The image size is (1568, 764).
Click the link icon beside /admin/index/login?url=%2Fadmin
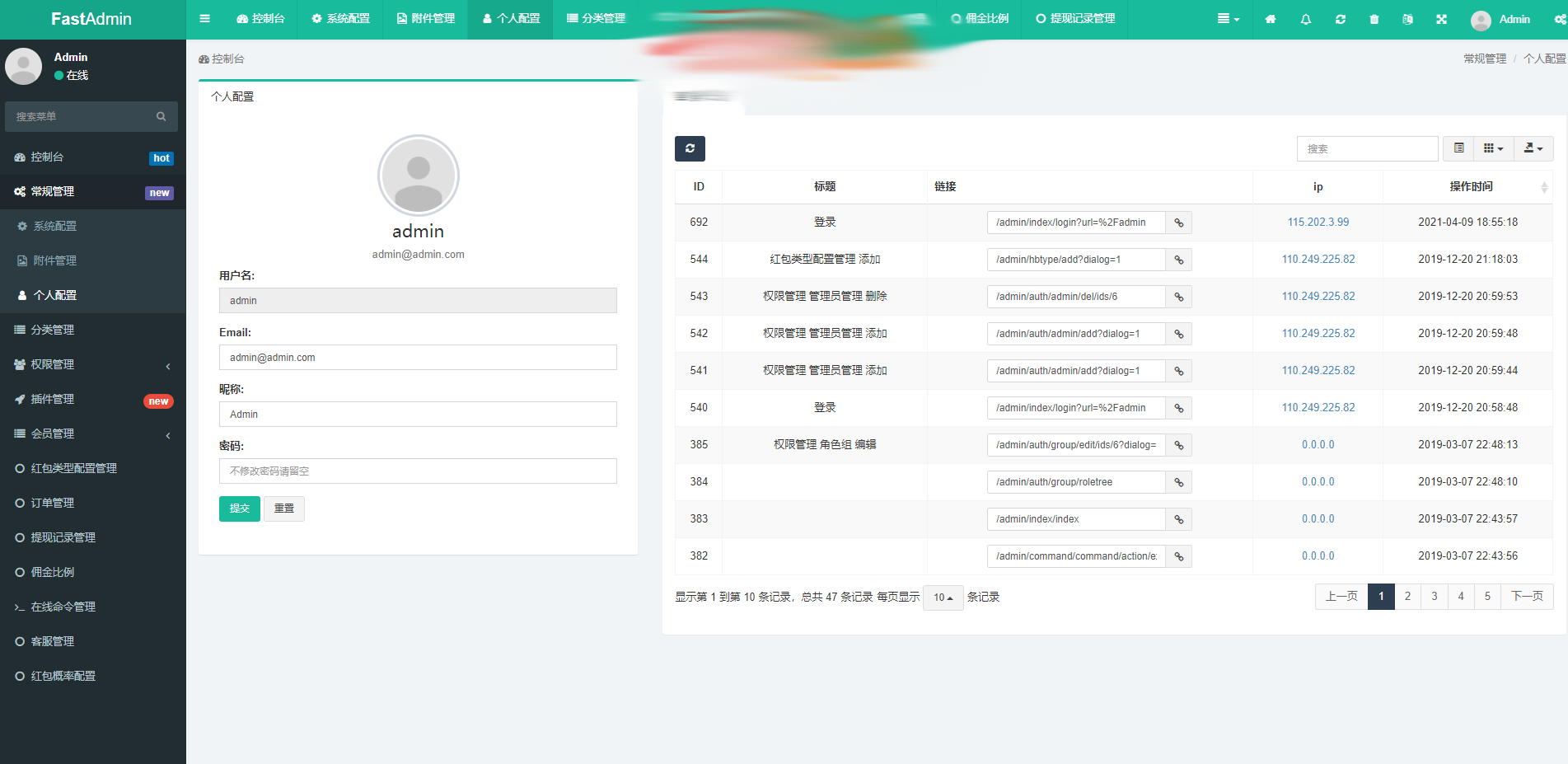tap(1178, 222)
